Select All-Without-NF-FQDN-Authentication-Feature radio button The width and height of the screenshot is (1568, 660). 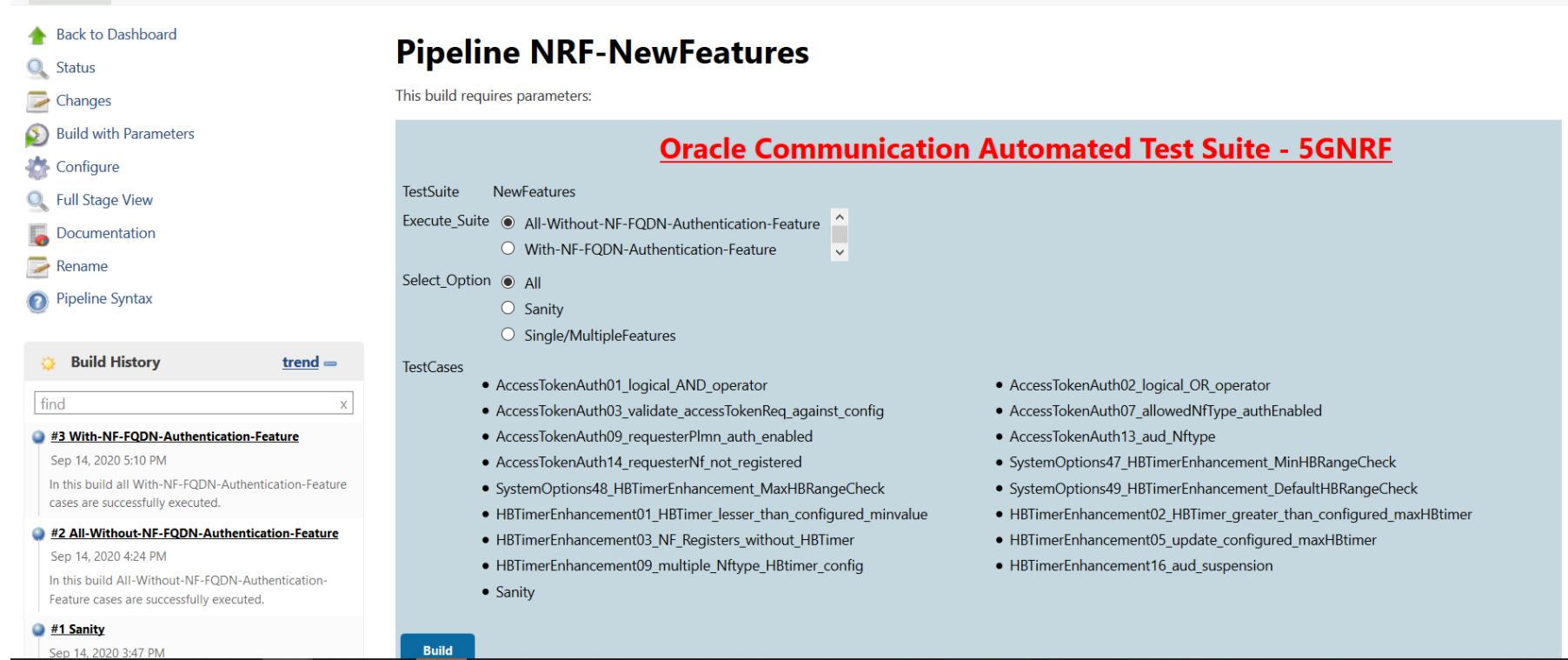[x=508, y=223]
